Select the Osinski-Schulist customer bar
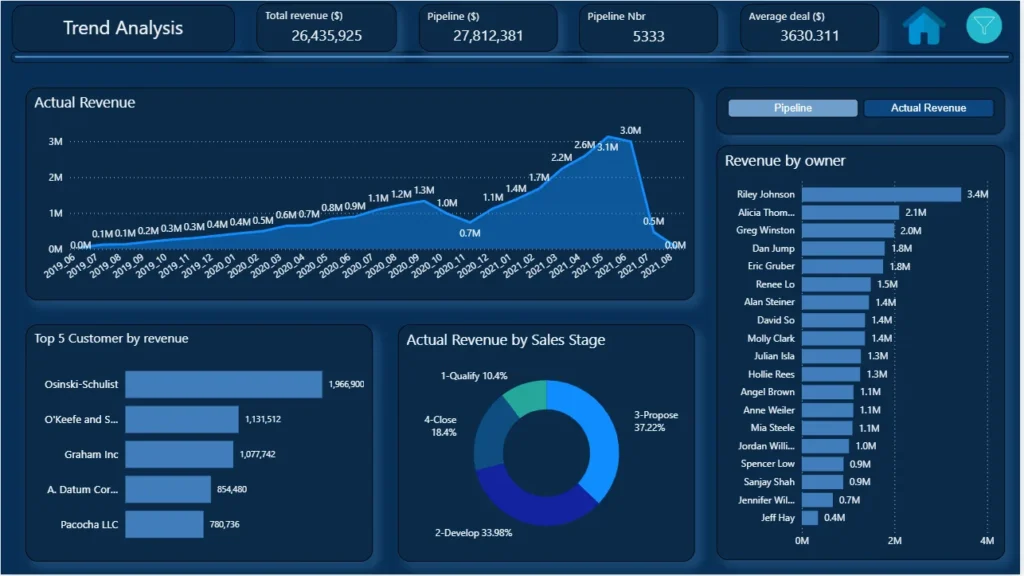The height and width of the screenshot is (576, 1024). [223, 384]
